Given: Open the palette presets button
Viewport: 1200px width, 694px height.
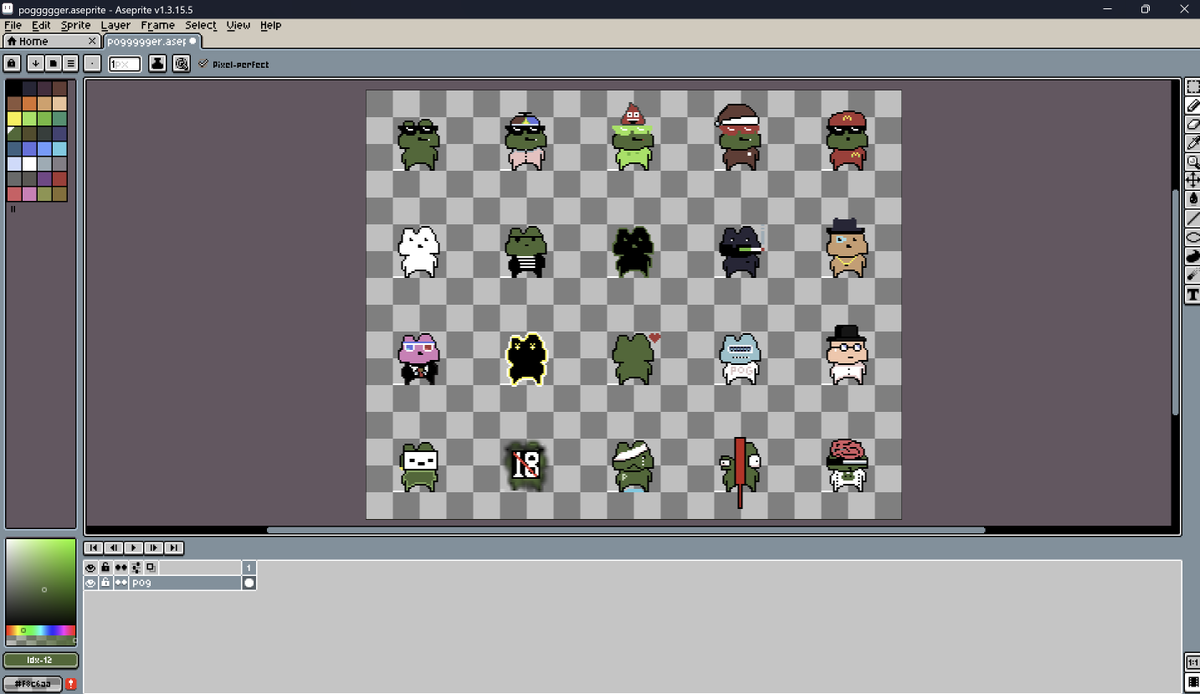Looking at the screenshot, I should (x=54, y=63).
